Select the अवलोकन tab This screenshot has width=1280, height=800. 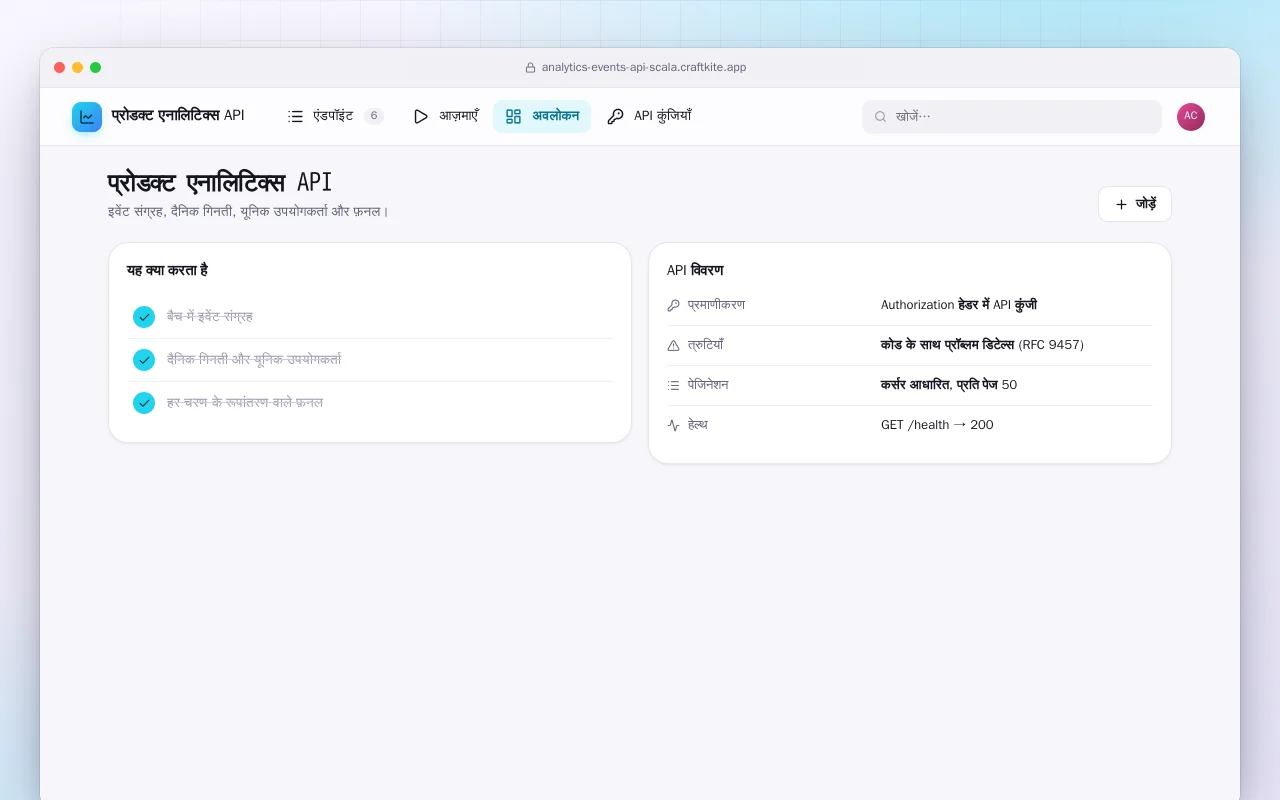coord(542,116)
